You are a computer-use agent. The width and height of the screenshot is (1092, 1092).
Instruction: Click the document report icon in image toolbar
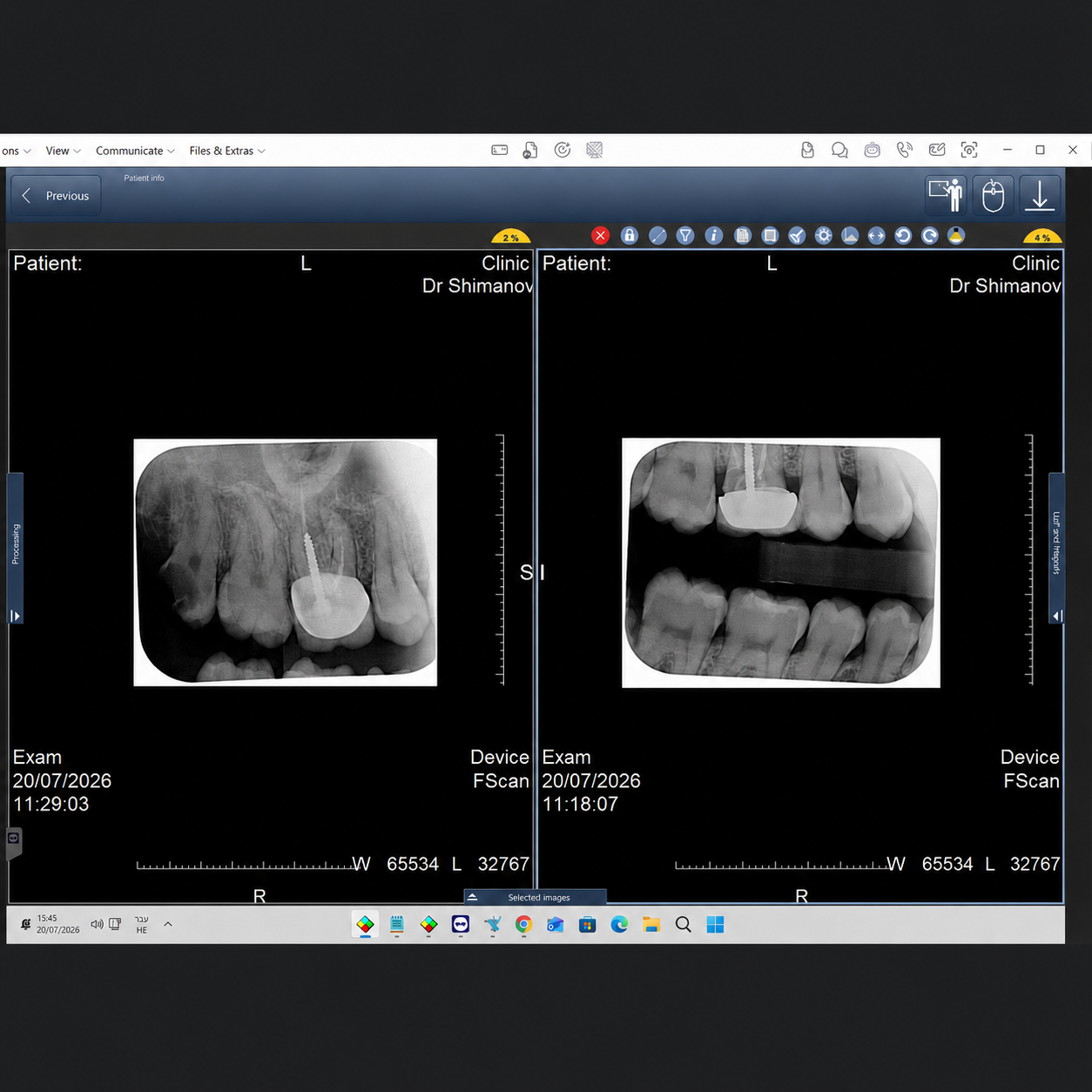pos(742,236)
